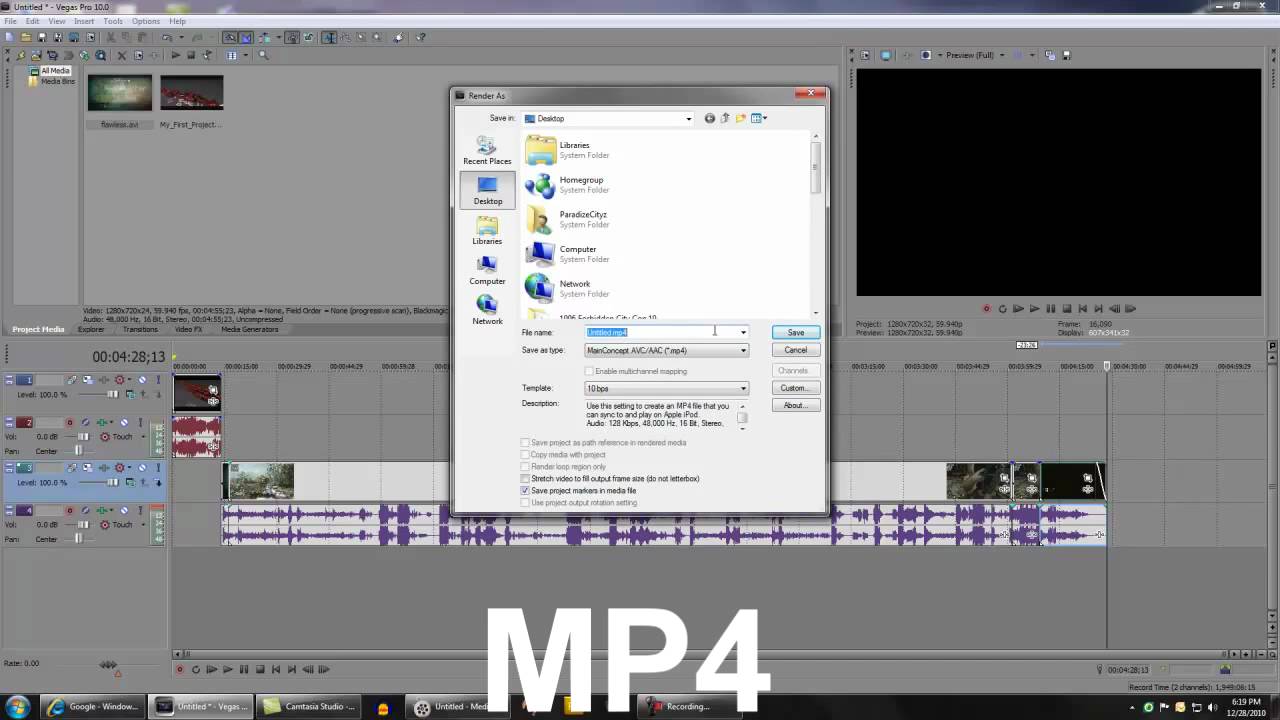Click Play in timeline transport bar
Screen dimensions: 1280x720
(x=227, y=669)
